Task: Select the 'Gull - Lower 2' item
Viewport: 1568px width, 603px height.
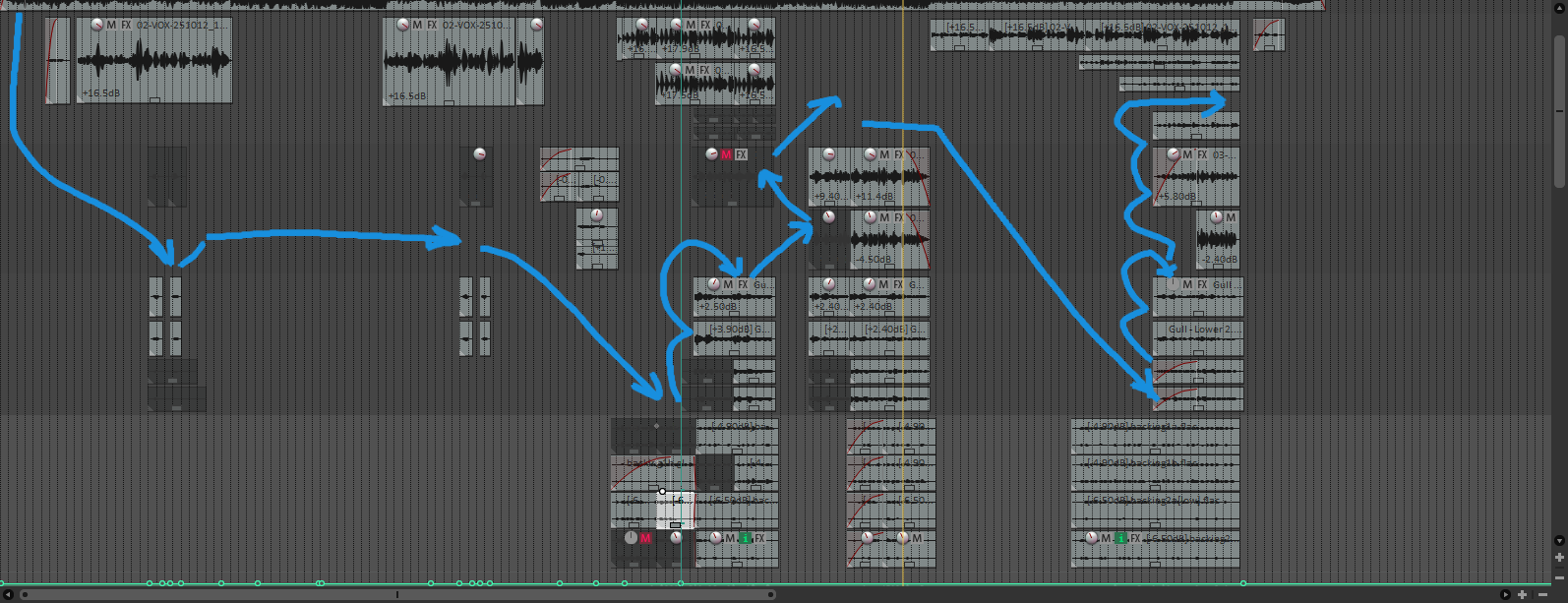Action: [1198, 339]
